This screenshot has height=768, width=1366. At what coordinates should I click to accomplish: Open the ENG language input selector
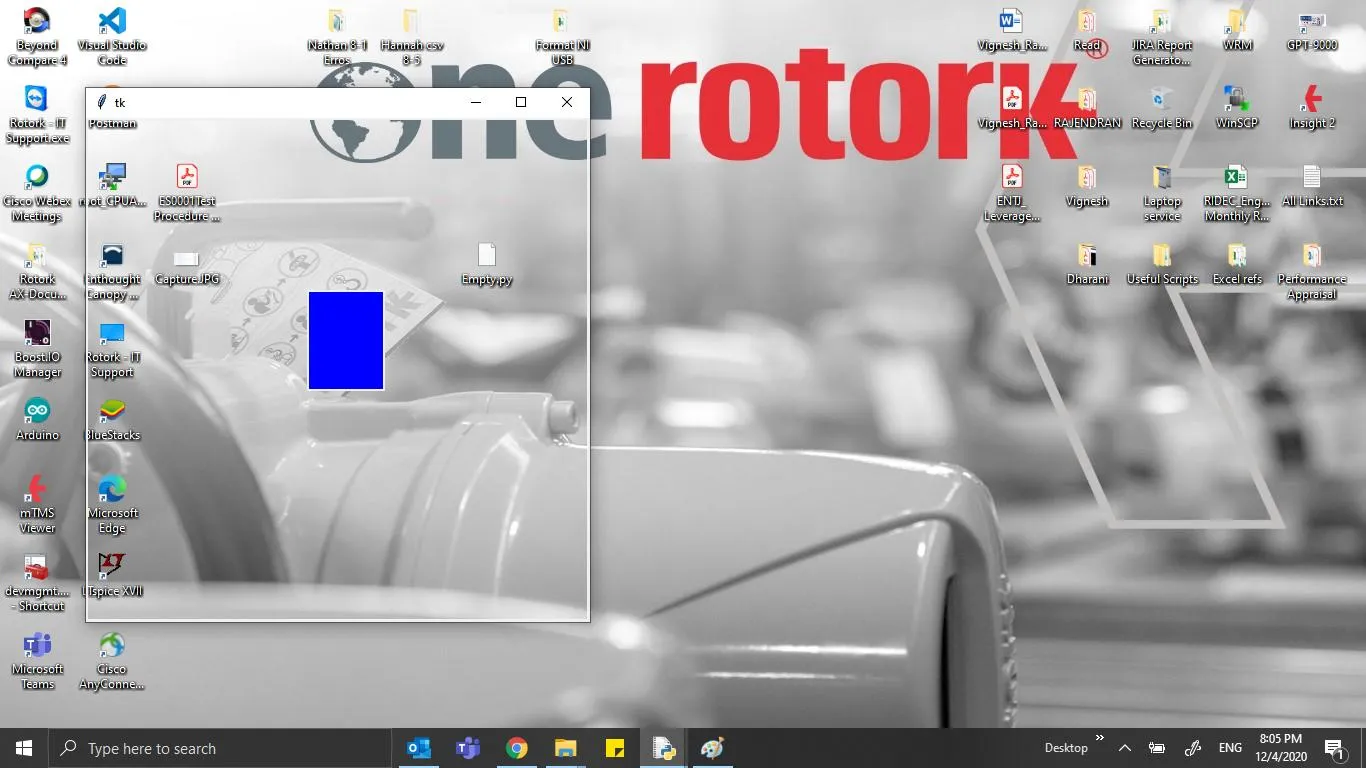(x=1230, y=748)
